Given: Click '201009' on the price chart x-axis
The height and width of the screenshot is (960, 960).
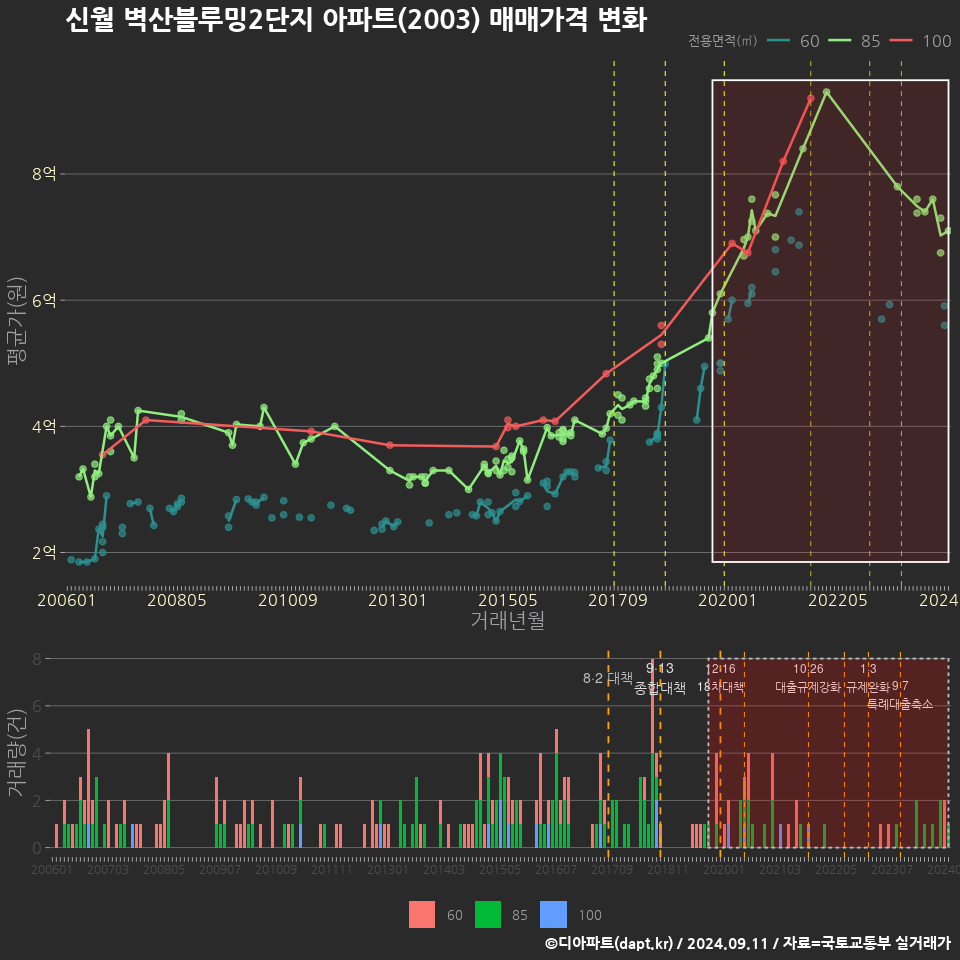Looking at the screenshot, I should point(287,600).
